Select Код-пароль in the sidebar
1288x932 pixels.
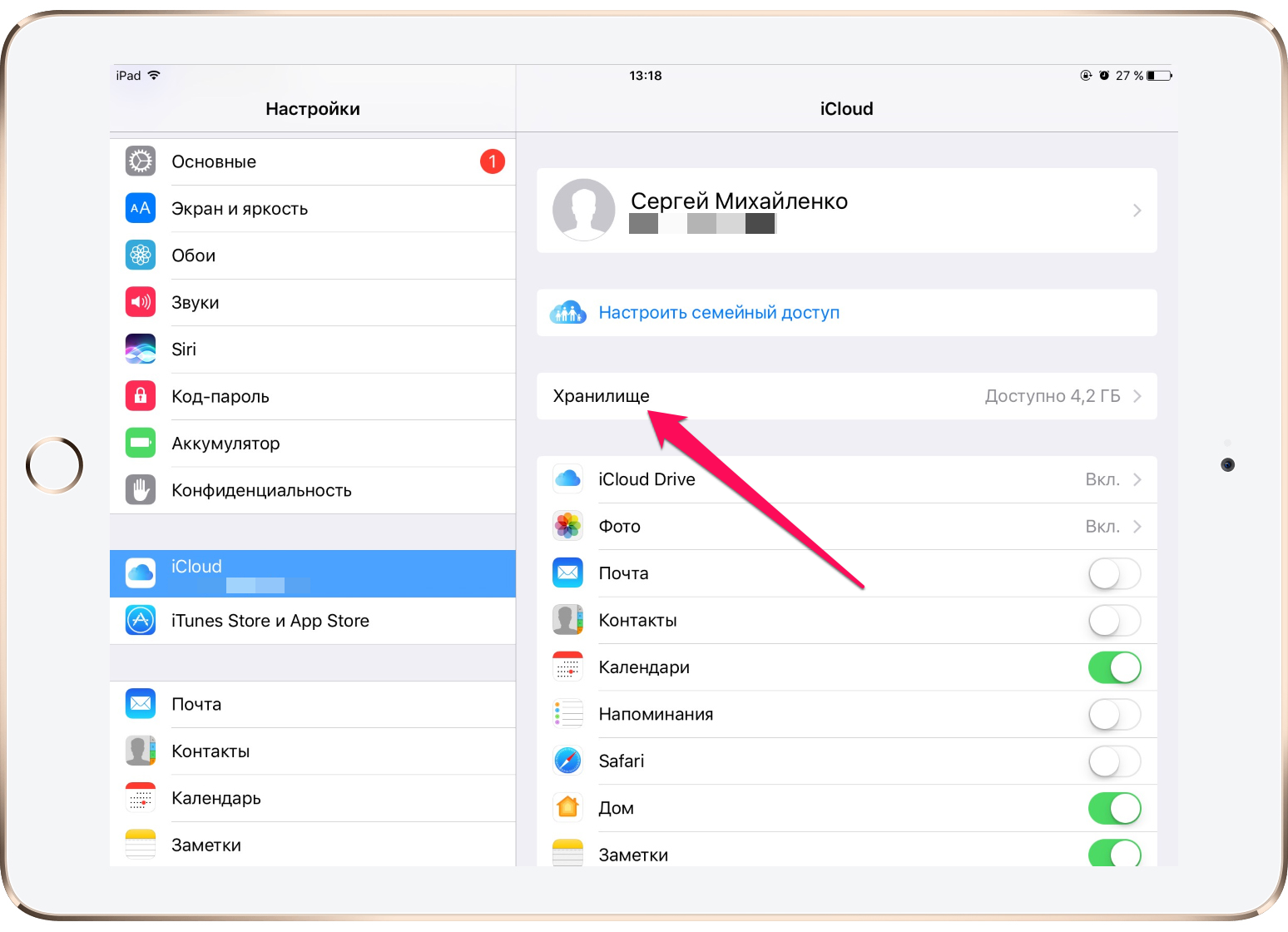[x=313, y=396]
